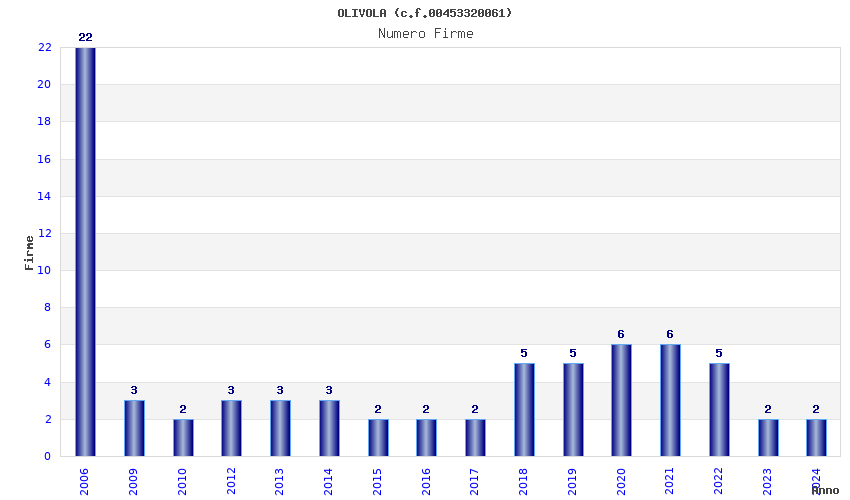Click the y-axis tick label '0'
The image size is (850, 500).
pos(48,457)
